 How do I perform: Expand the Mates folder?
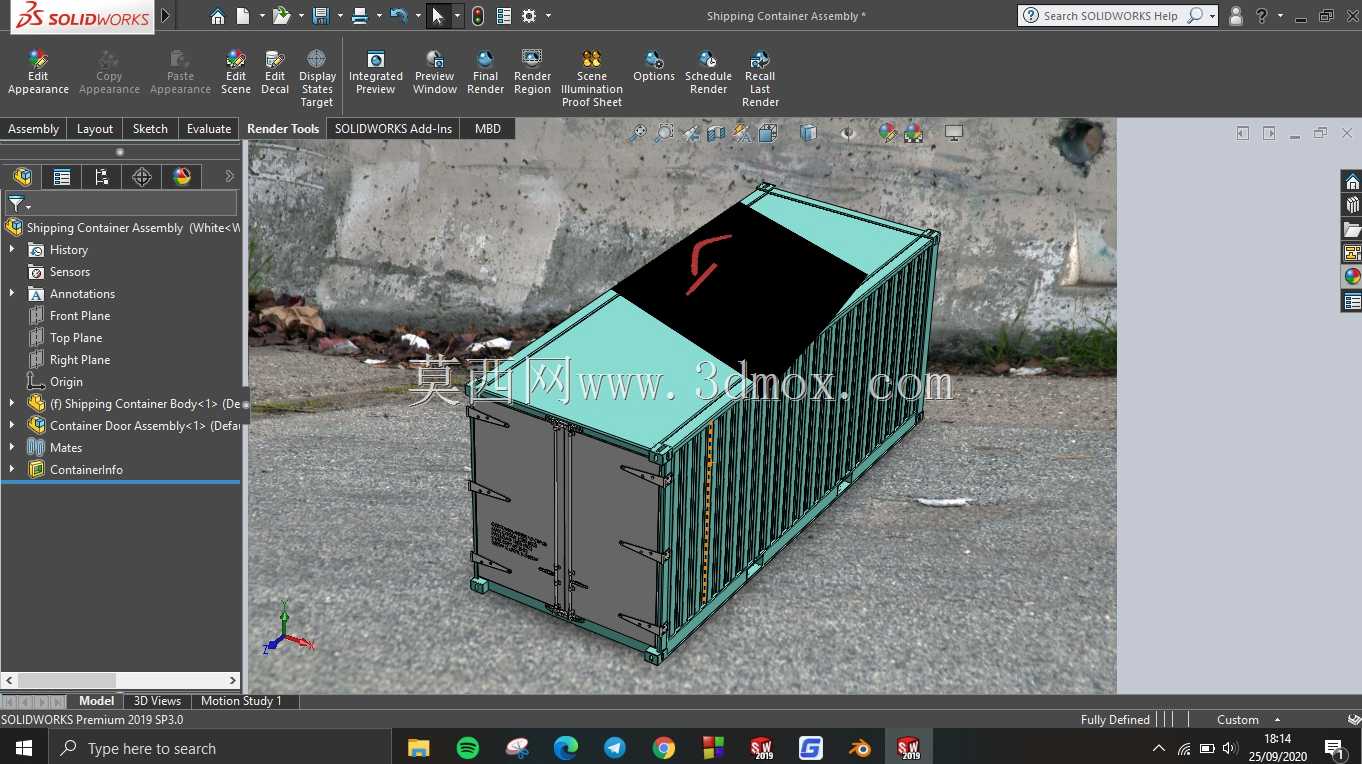coord(12,448)
